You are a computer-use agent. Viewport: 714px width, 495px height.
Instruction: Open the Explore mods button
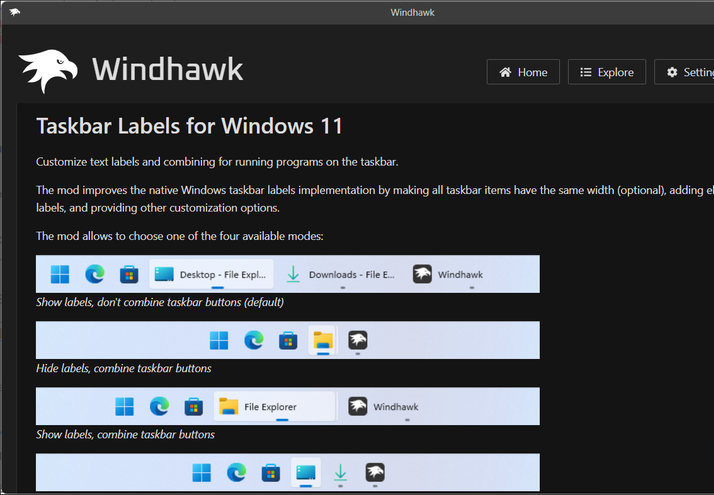[607, 72]
